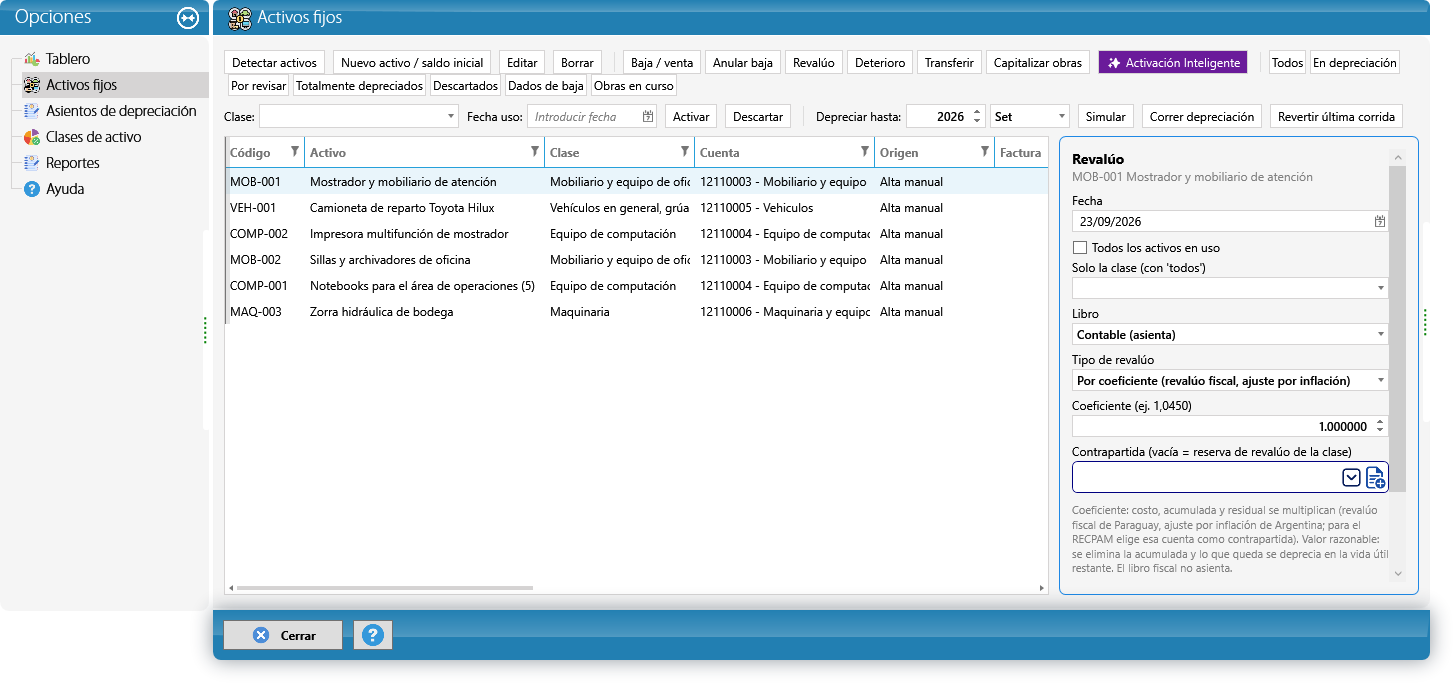
Task: Click the Revalúo panel vertical scrollbar
Action: [1398, 328]
